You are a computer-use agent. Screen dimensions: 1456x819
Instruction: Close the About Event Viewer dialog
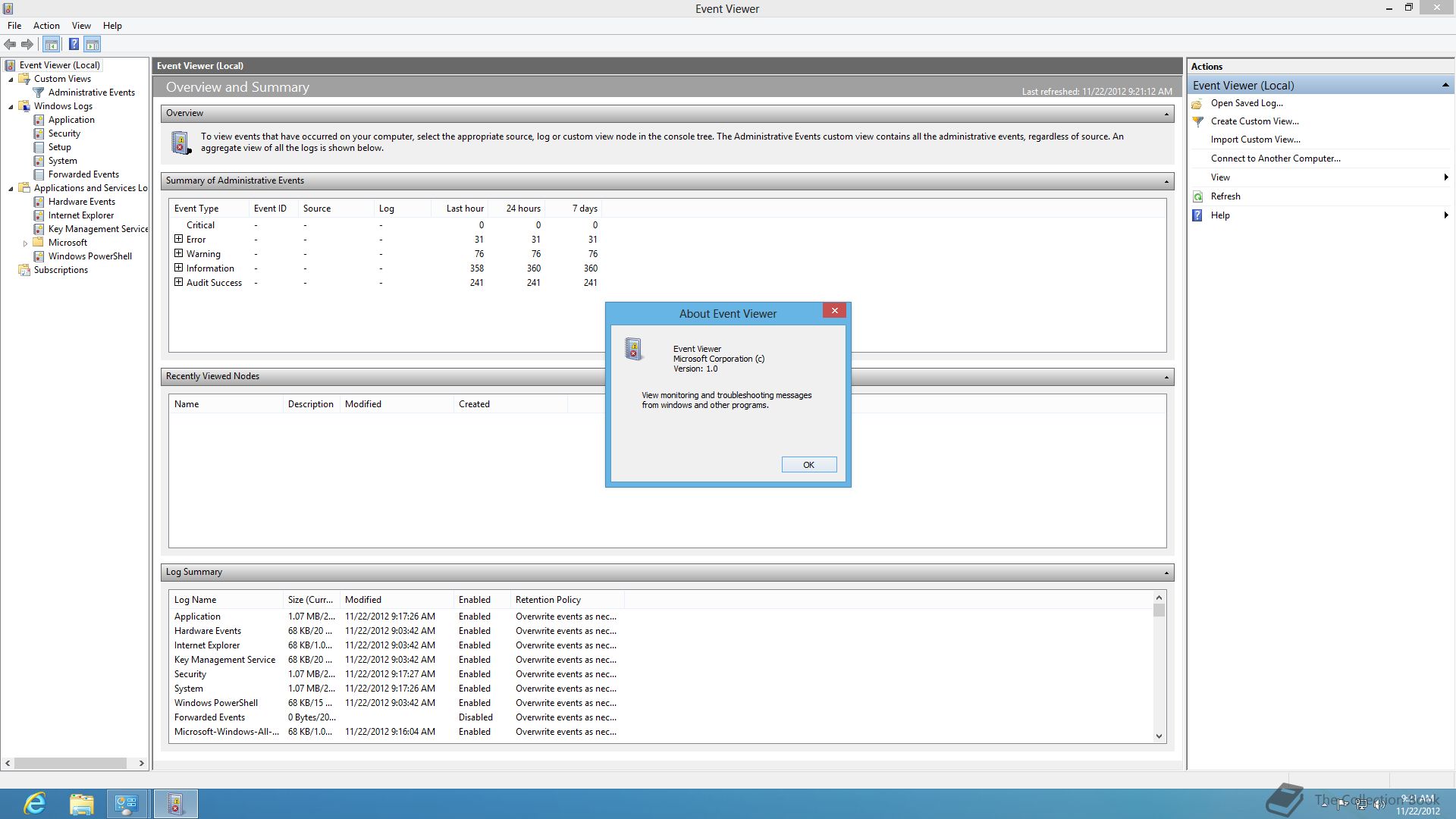coord(834,310)
